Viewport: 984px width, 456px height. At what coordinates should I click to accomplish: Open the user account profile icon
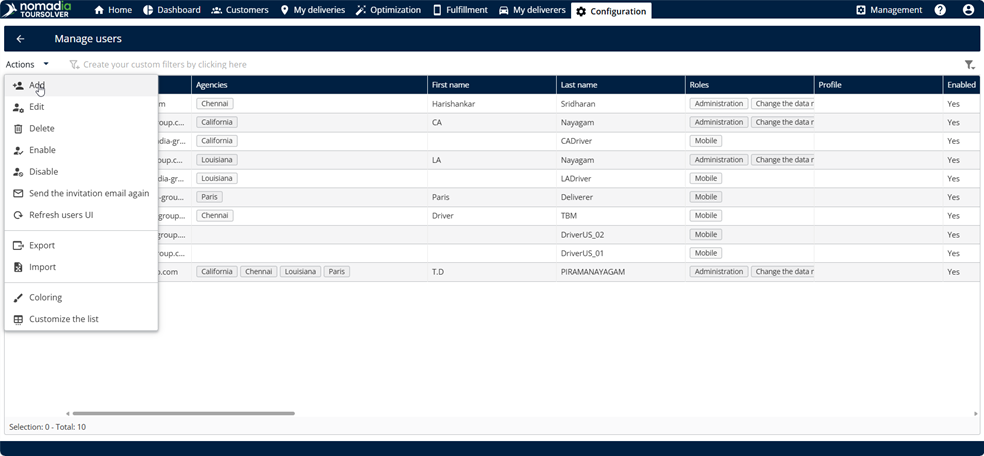(x=968, y=10)
